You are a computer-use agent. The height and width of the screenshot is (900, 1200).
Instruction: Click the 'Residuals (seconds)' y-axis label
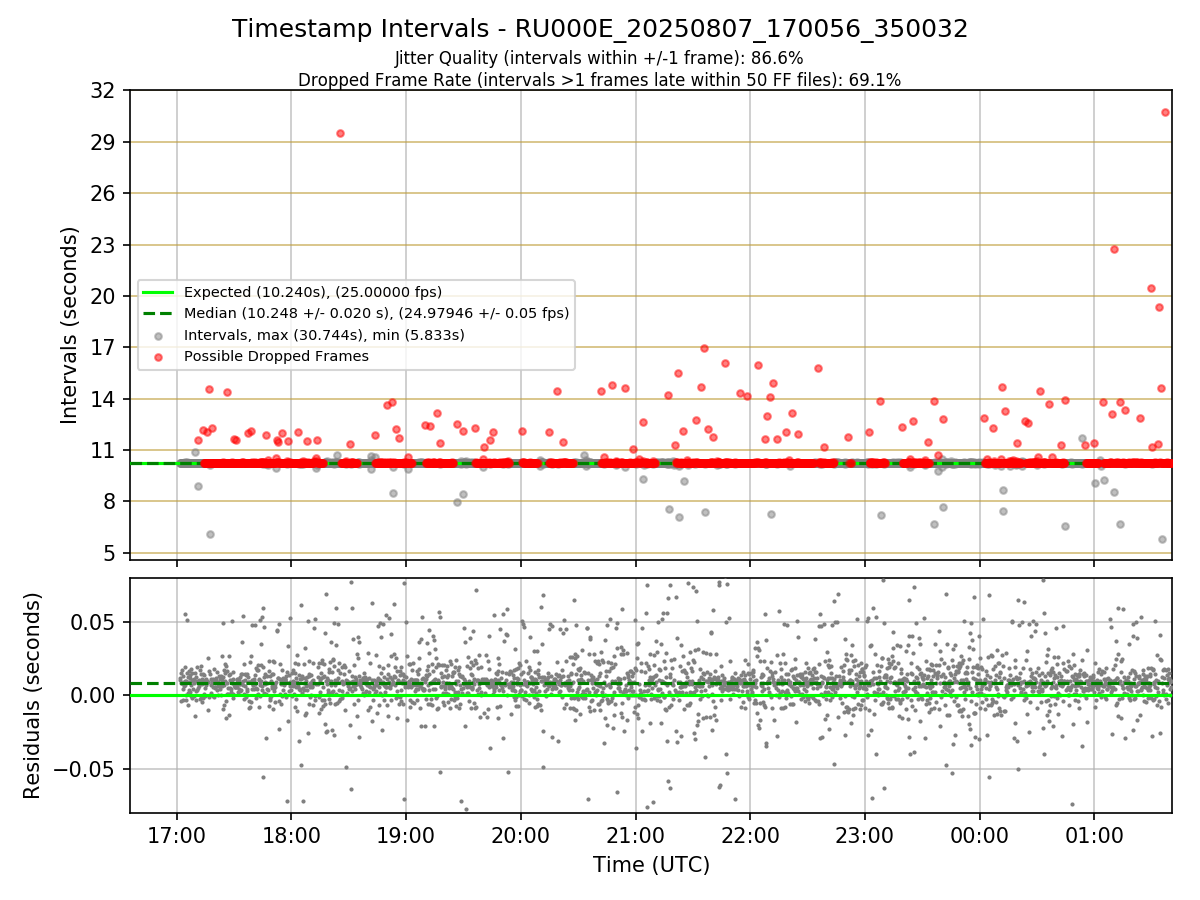pyautogui.click(x=32, y=696)
